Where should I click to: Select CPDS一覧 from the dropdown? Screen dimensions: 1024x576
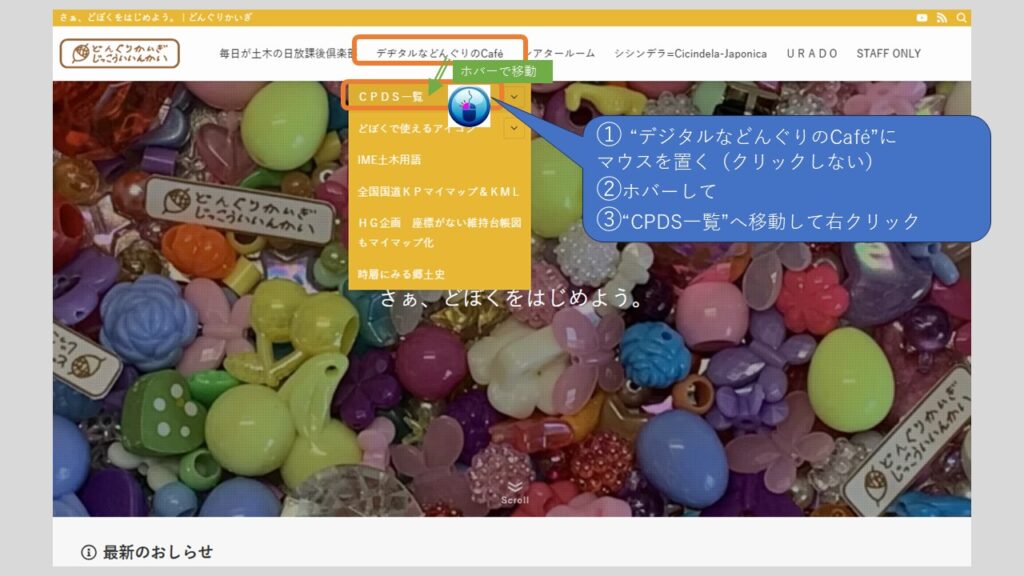coord(392,97)
